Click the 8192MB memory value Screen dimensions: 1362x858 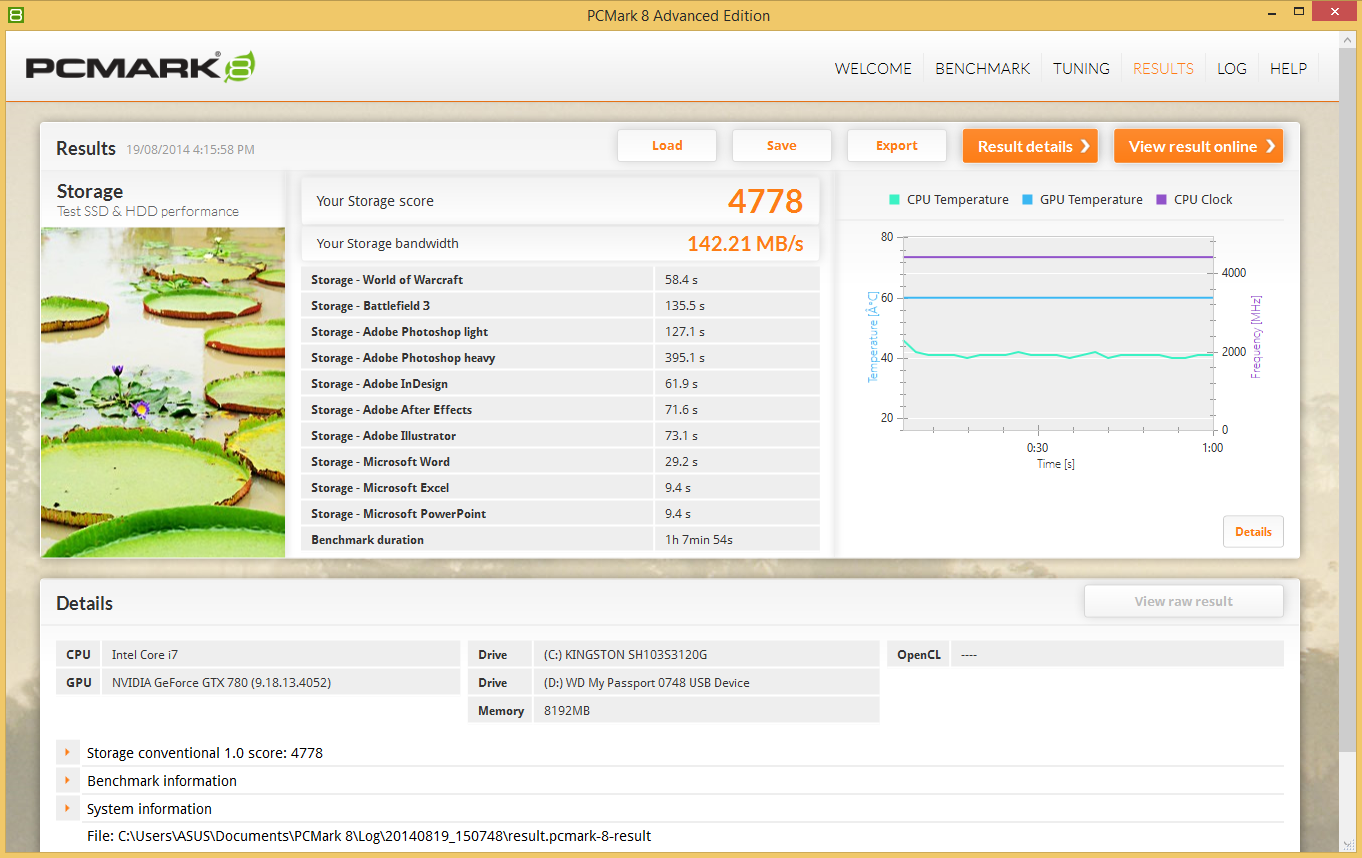[568, 711]
